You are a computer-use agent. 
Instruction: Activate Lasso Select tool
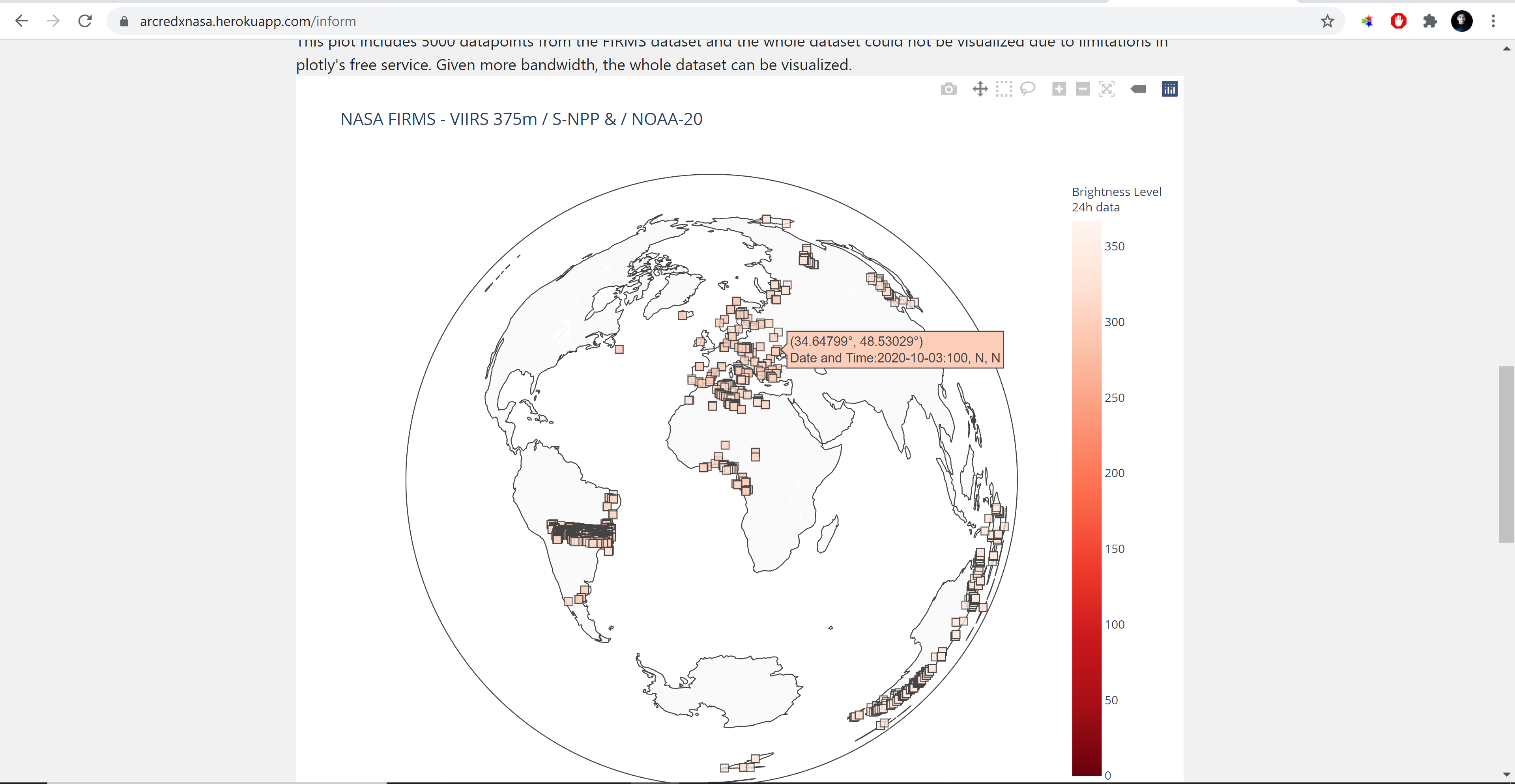1027,90
